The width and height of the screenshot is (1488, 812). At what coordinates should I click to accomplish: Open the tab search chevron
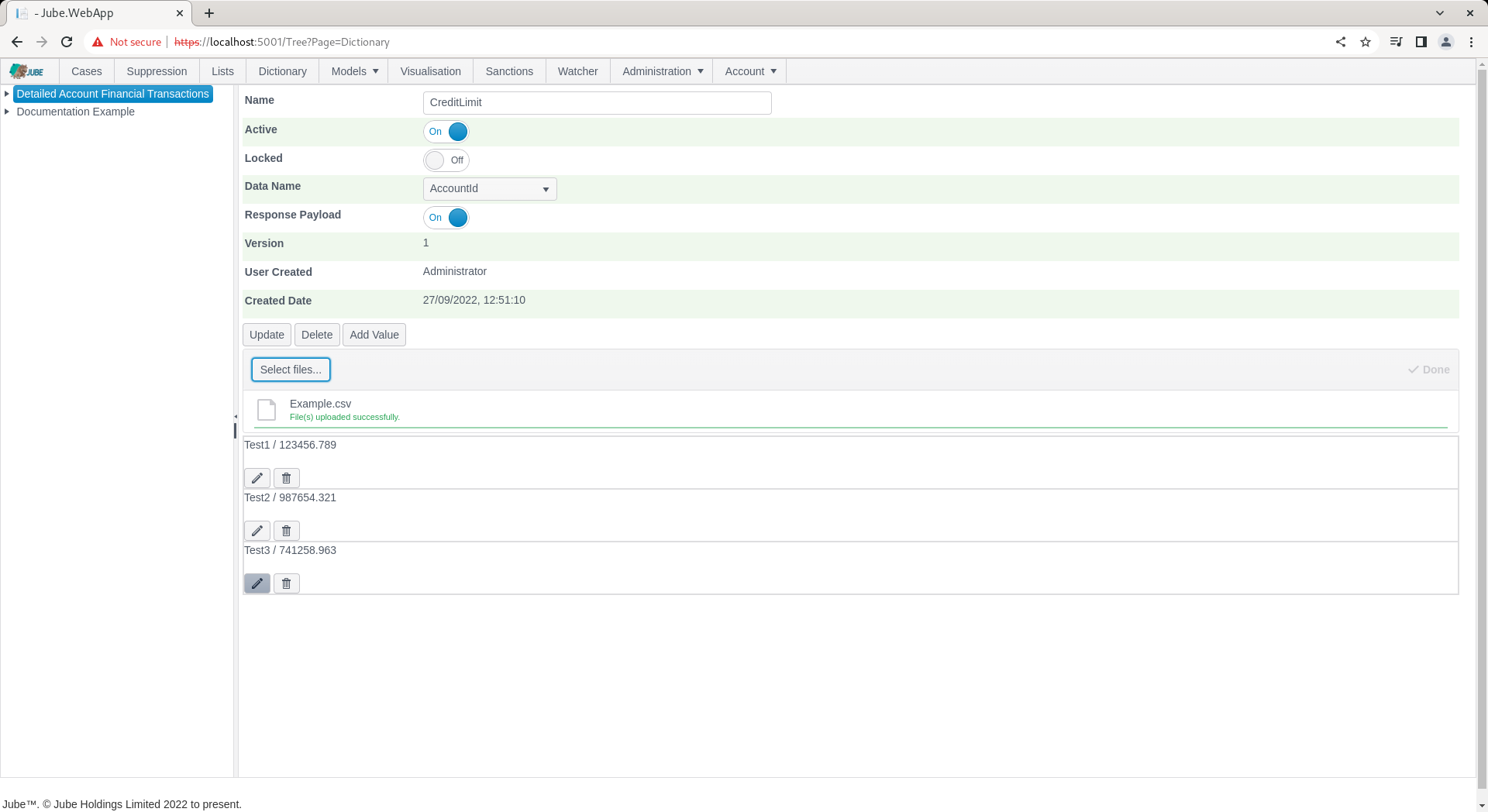(1440, 13)
